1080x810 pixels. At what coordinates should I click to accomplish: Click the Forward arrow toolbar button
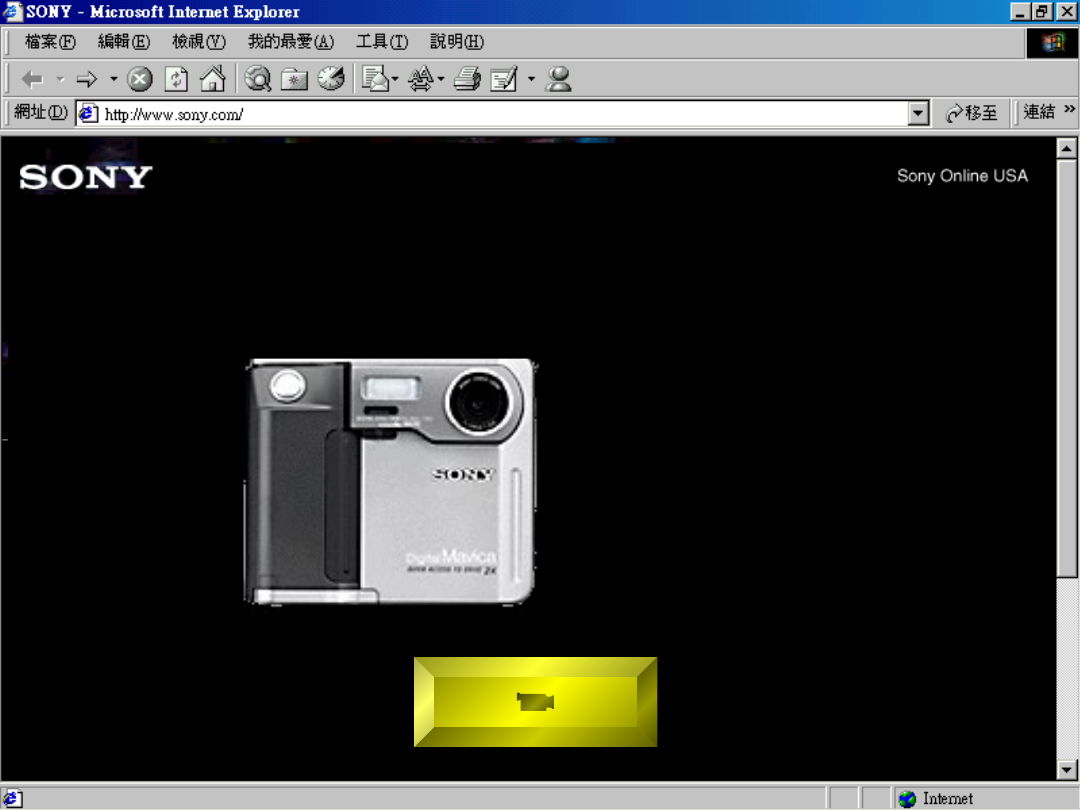pos(87,79)
